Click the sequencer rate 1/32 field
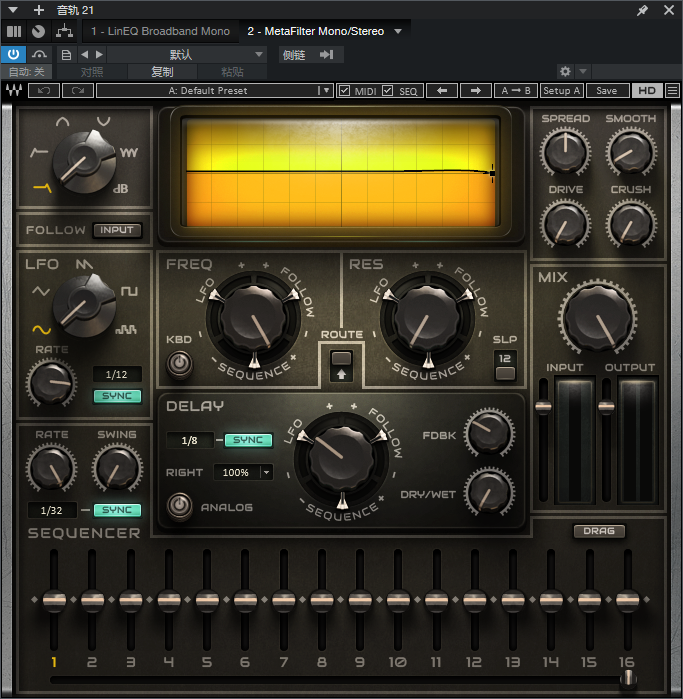683x699 pixels. pyautogui.click(x=52, y=510)
